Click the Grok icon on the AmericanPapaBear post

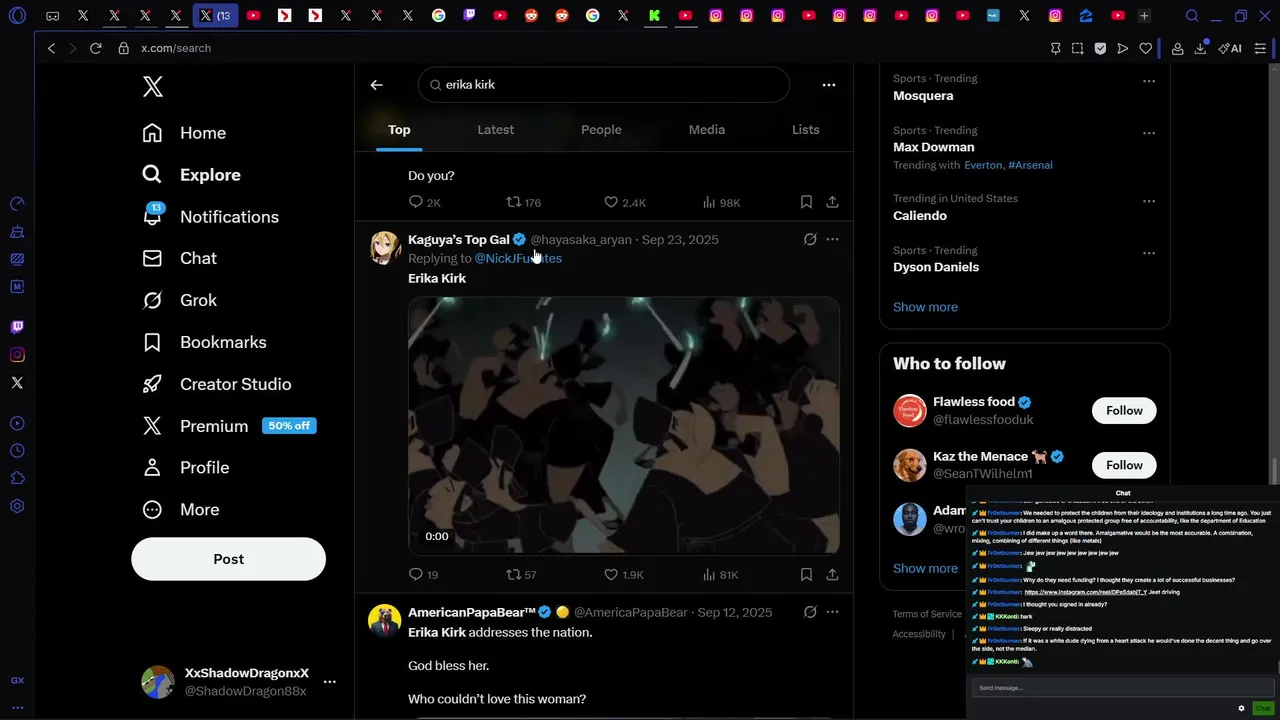810,612
